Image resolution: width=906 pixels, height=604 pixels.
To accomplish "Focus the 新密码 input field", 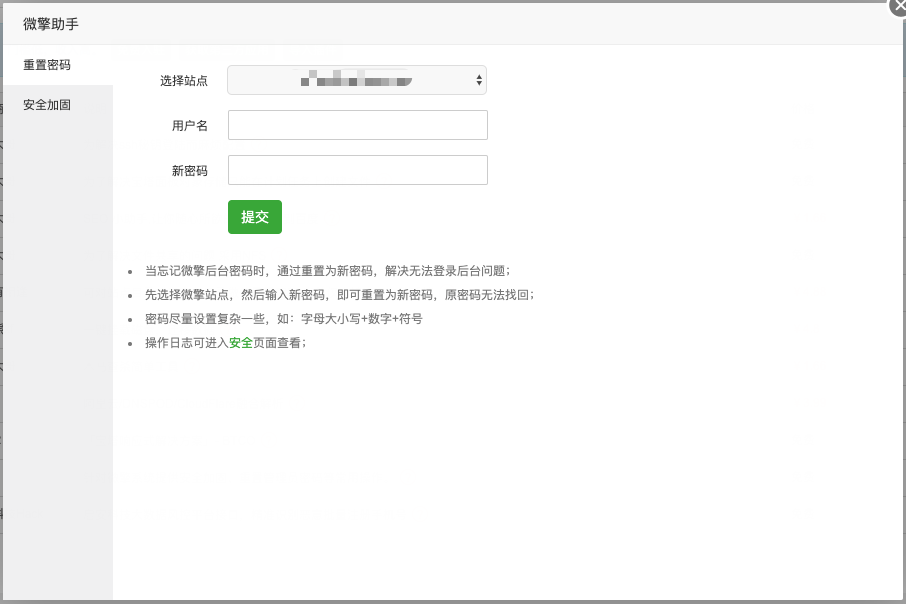I will click(x=358, y=170).
